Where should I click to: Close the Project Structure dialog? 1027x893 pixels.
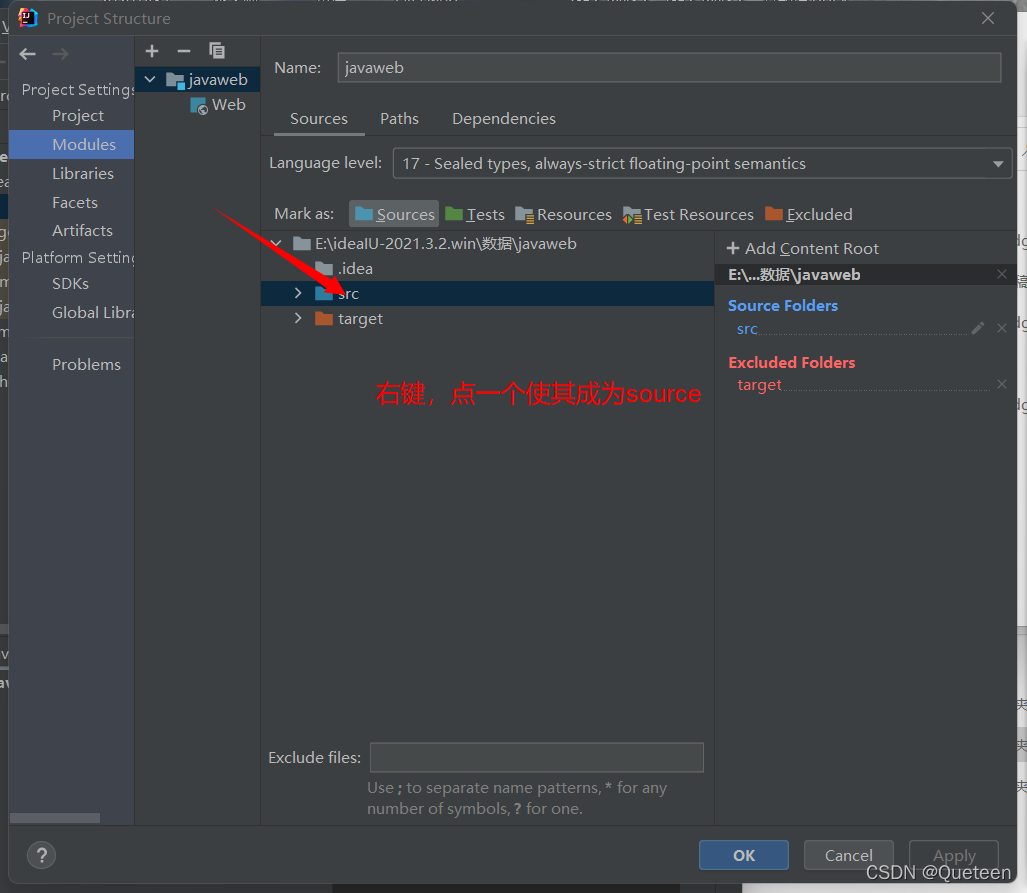pyautogui.click(x=988, y=18)
